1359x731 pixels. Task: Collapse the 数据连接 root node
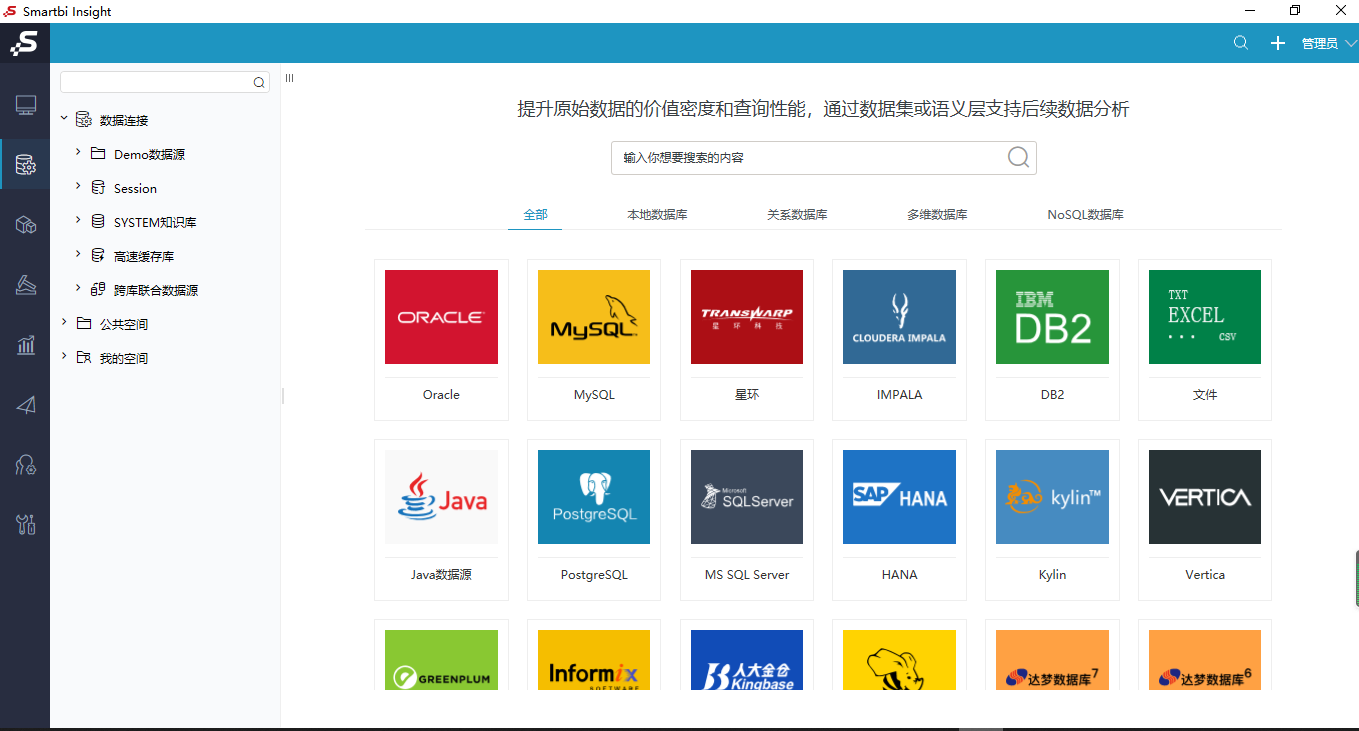tap(64, 118)
